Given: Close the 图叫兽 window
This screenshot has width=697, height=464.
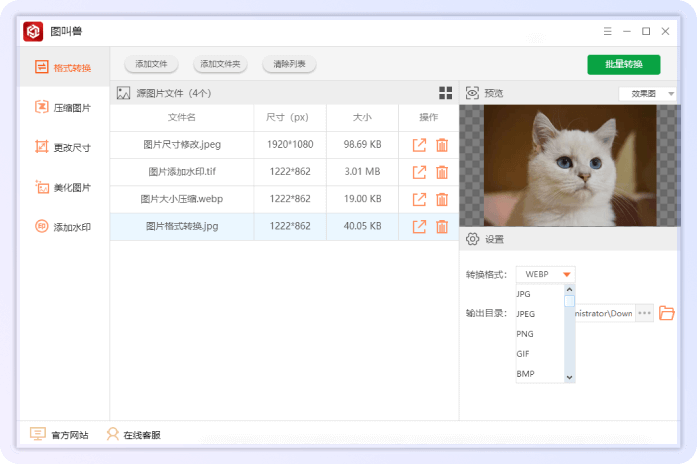Looking at the screenshot, I should (665, 31).
